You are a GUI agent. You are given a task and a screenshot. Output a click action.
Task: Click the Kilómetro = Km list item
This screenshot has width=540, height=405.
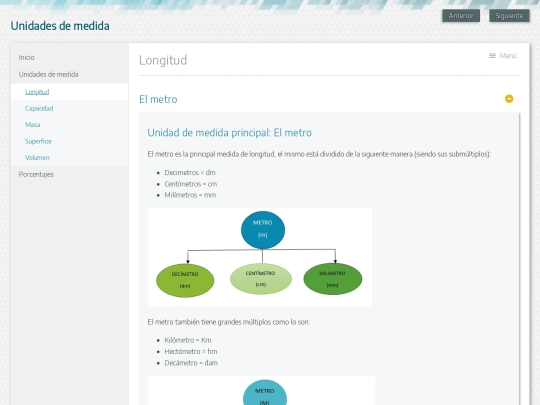pos(188,340)
